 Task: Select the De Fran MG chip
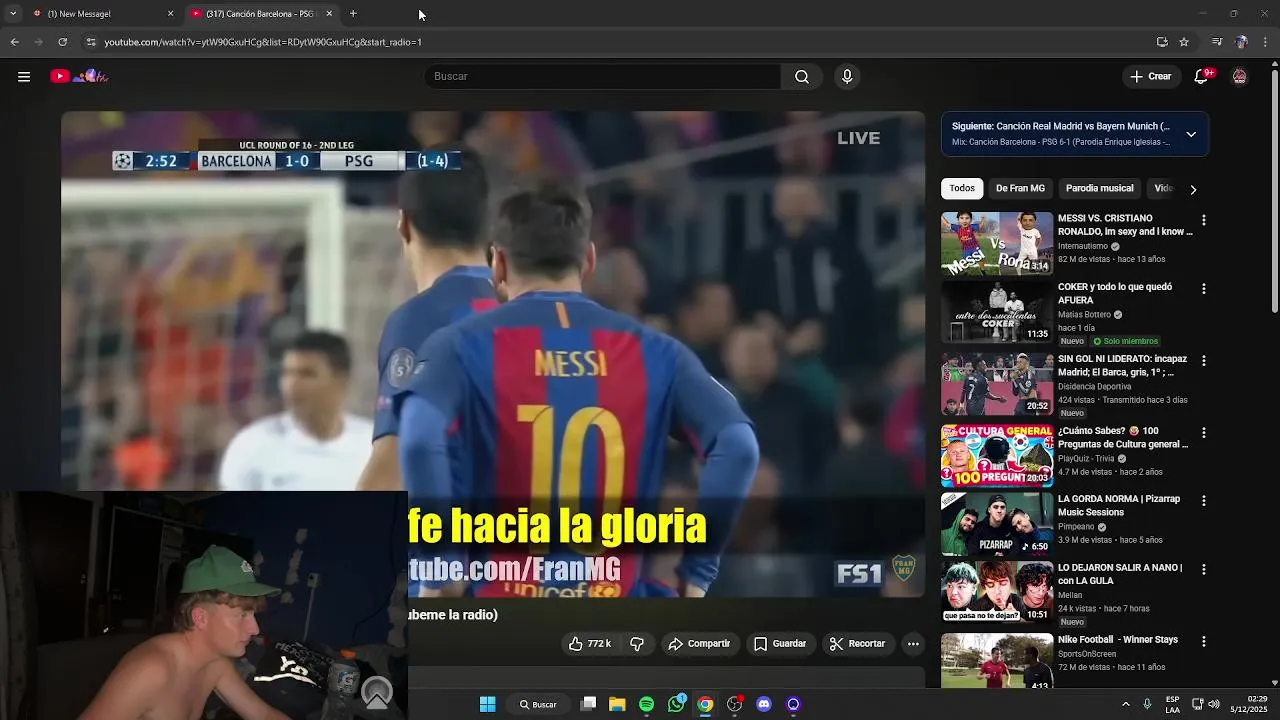(x=1020, y=188)
